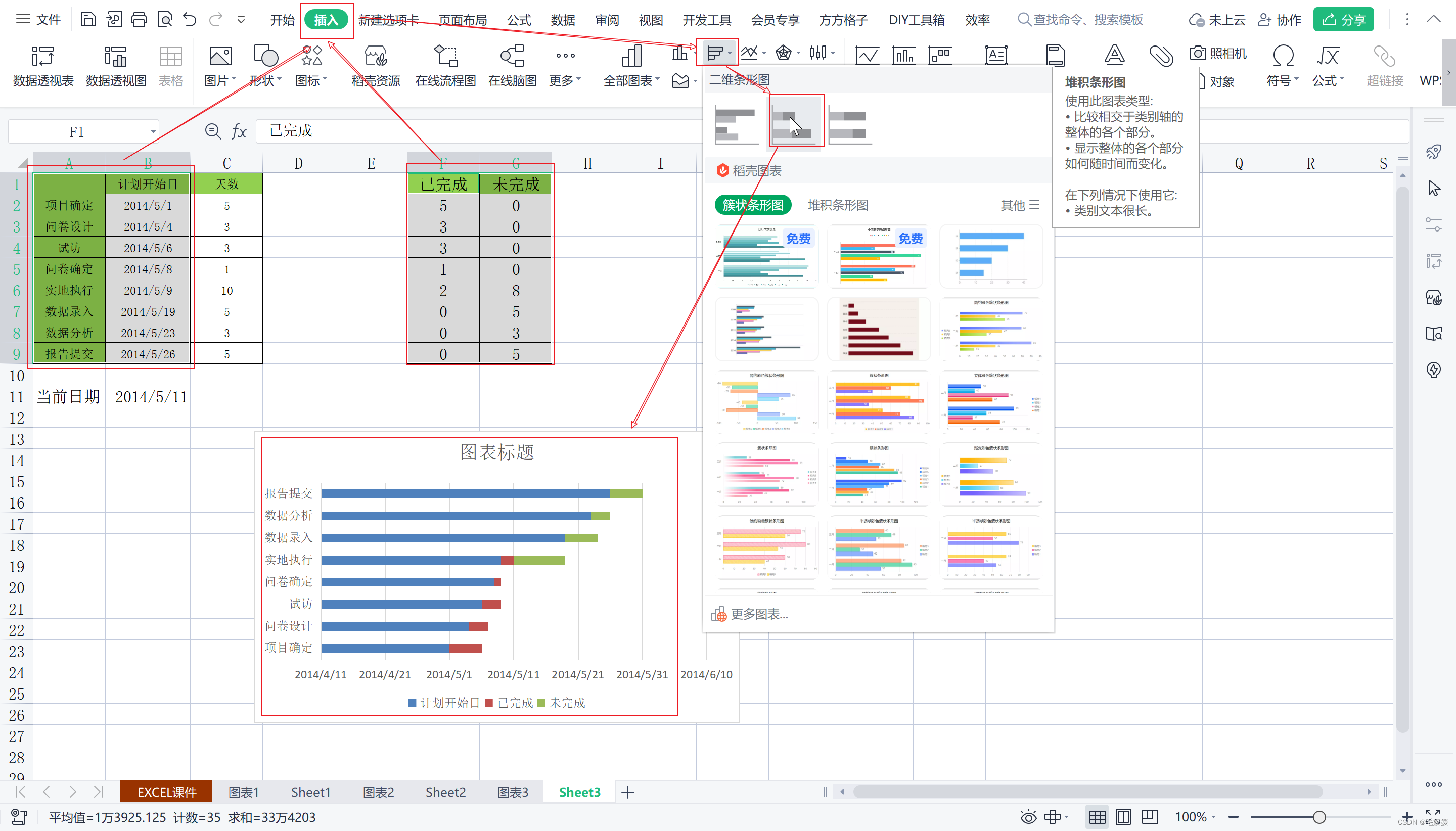The width and height of the screenshot is (1456, 831).
Task: Click the Online Mind Map (在线脑图) icon
Action: click(512, 57)
